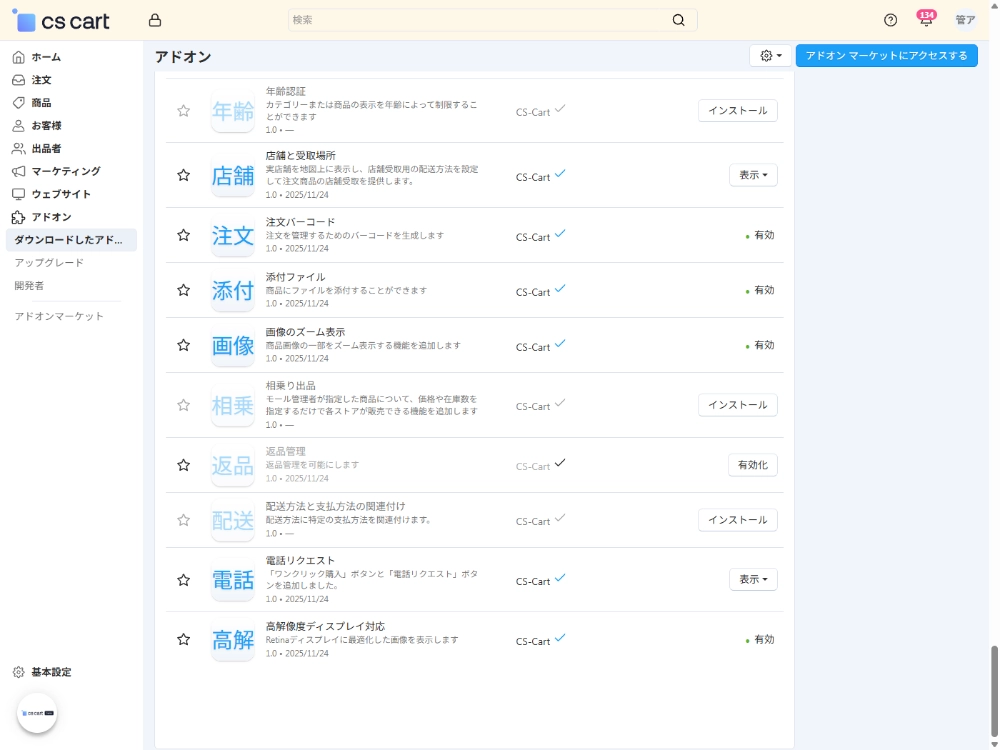Click the 注文バーコード addon icon

click(x=233, y=236)
